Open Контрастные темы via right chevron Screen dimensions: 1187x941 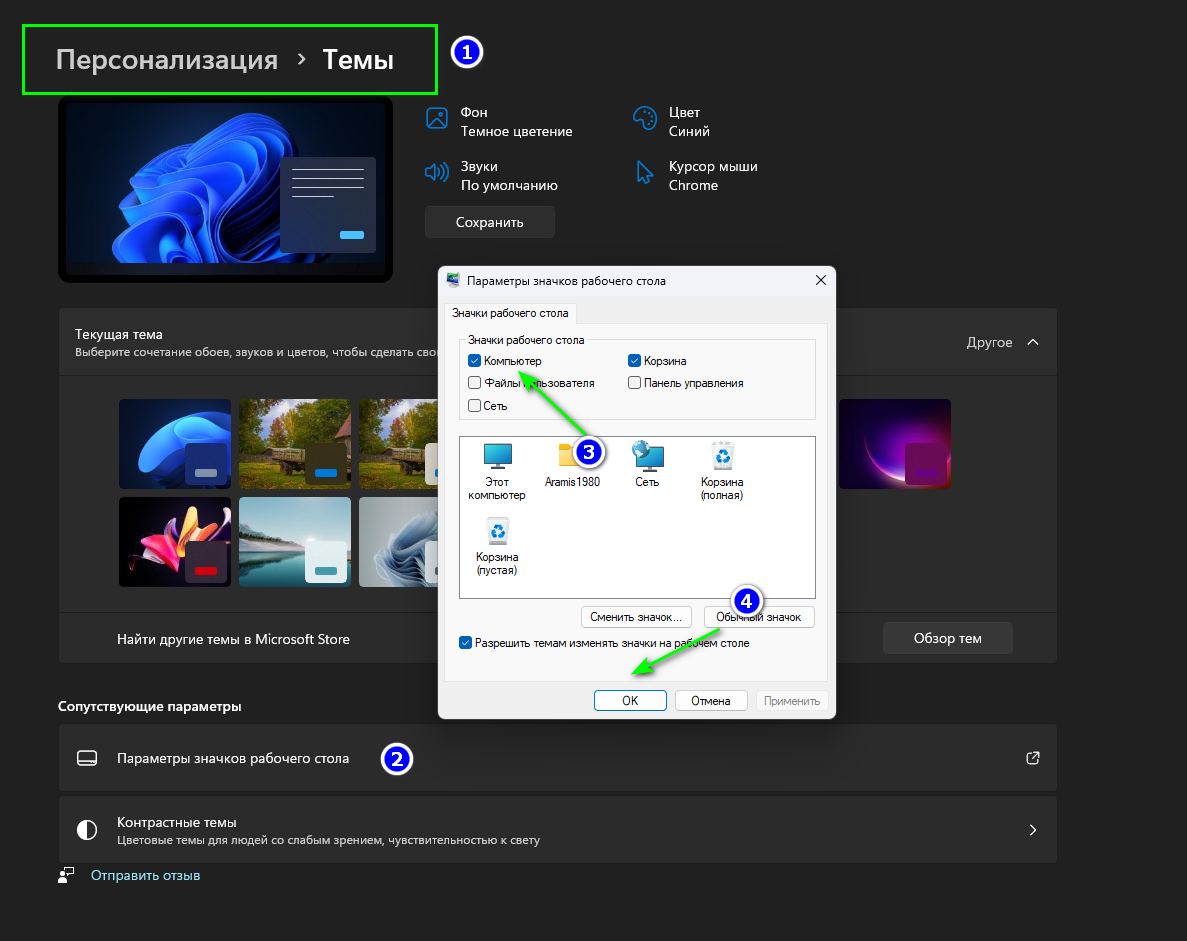click(x=1033, y=830)
